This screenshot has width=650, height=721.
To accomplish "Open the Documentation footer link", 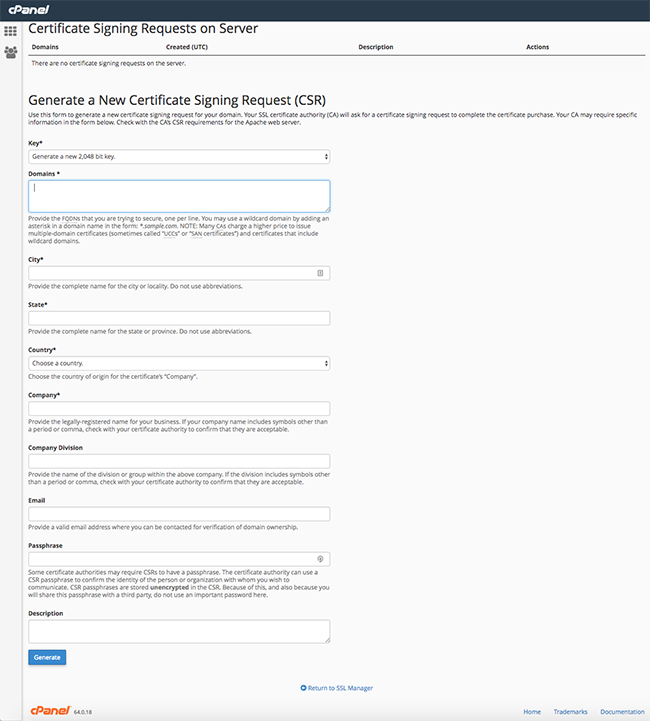I will (x=622, y=712).
